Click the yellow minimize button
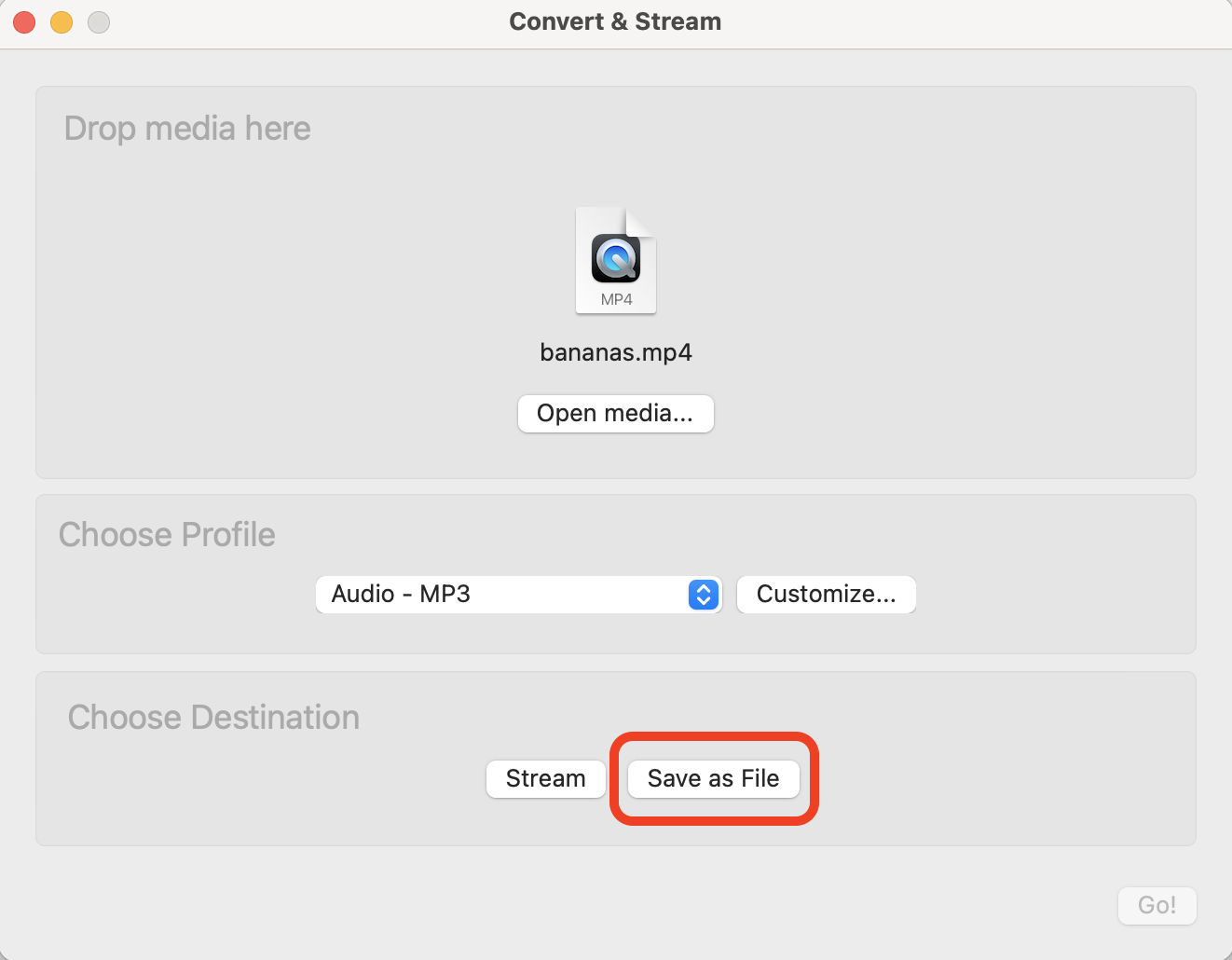The image size is (1232, 960). 61,21
